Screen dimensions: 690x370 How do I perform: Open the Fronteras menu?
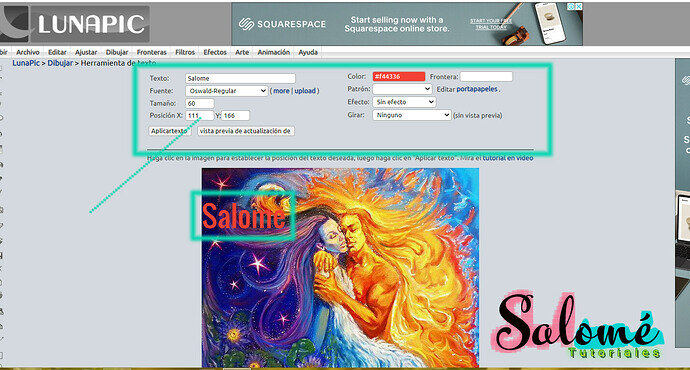point(151,52)
